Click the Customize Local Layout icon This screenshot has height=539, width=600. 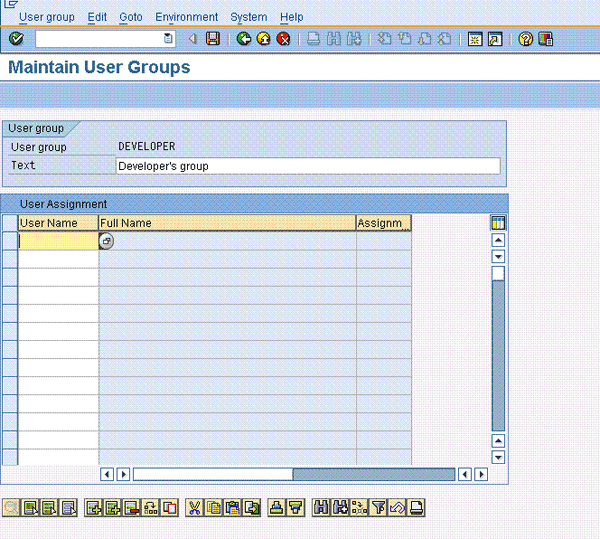[x=545, y=39]
